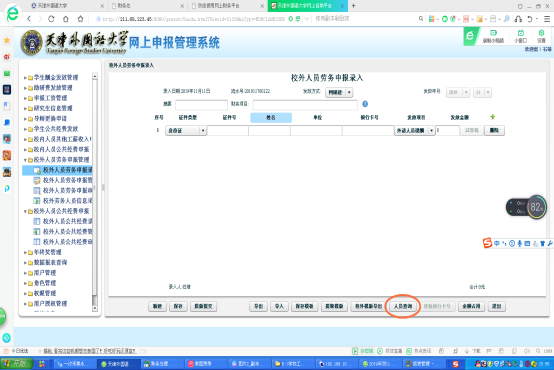The width and height of the screenshot is (554, 370).
Task: Click the 保存 save button
Action: pos(178,306)
